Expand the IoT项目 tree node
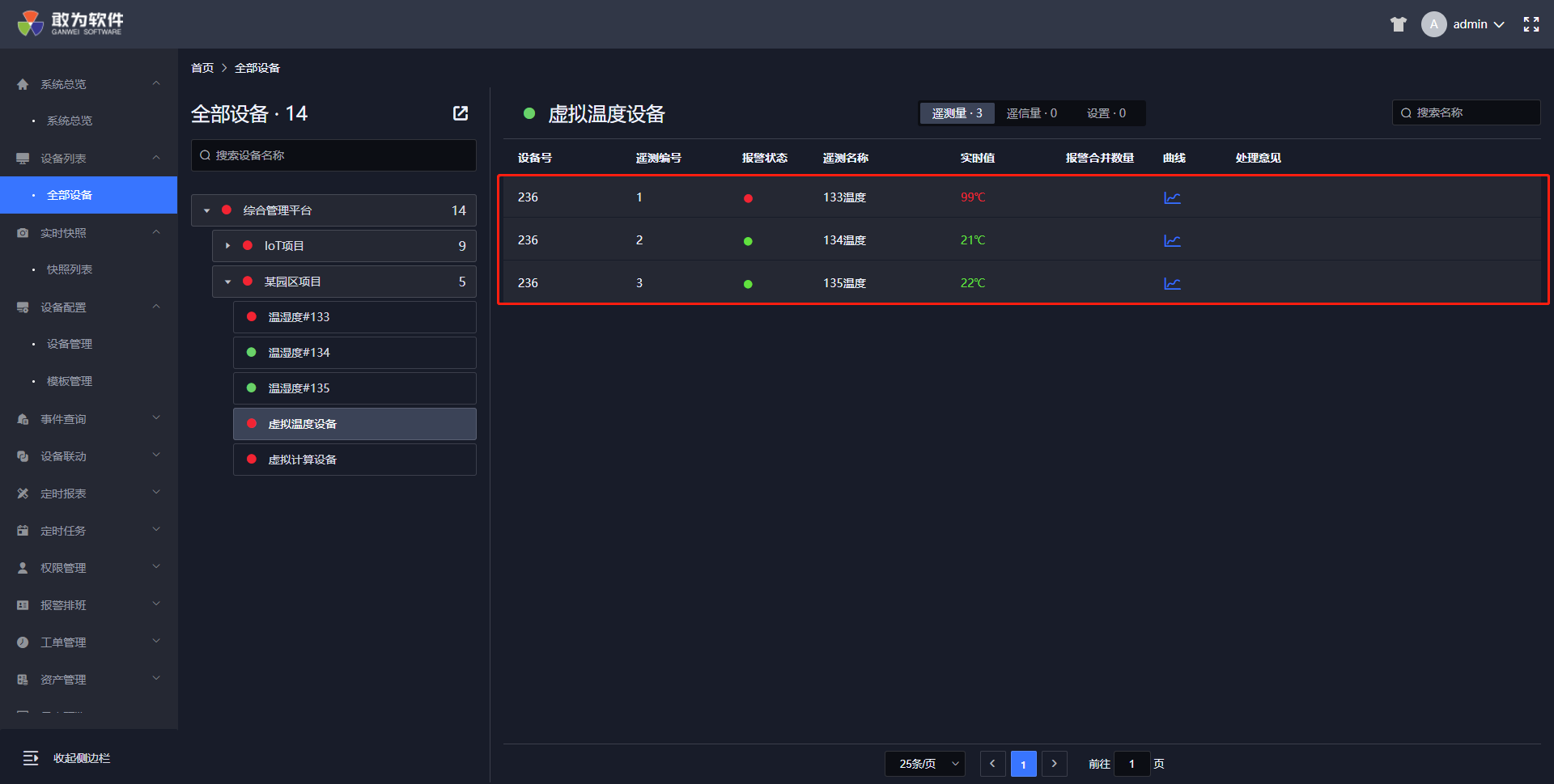 coord(228,246)
